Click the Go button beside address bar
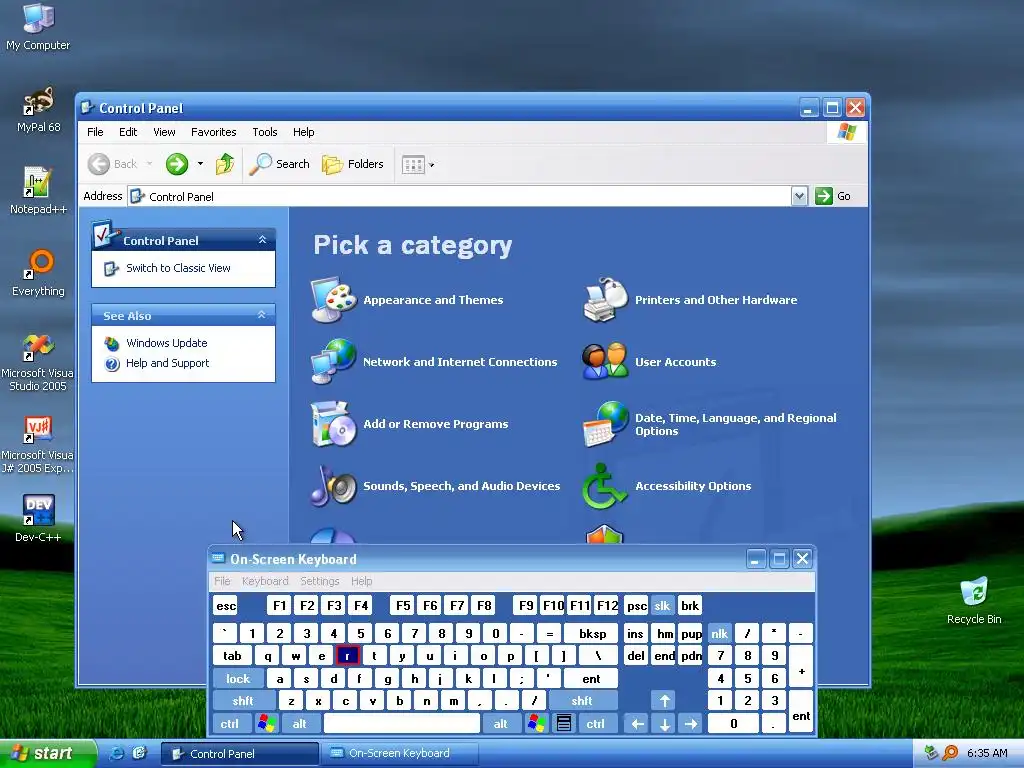1024x768 pixels. pos(833,196)
